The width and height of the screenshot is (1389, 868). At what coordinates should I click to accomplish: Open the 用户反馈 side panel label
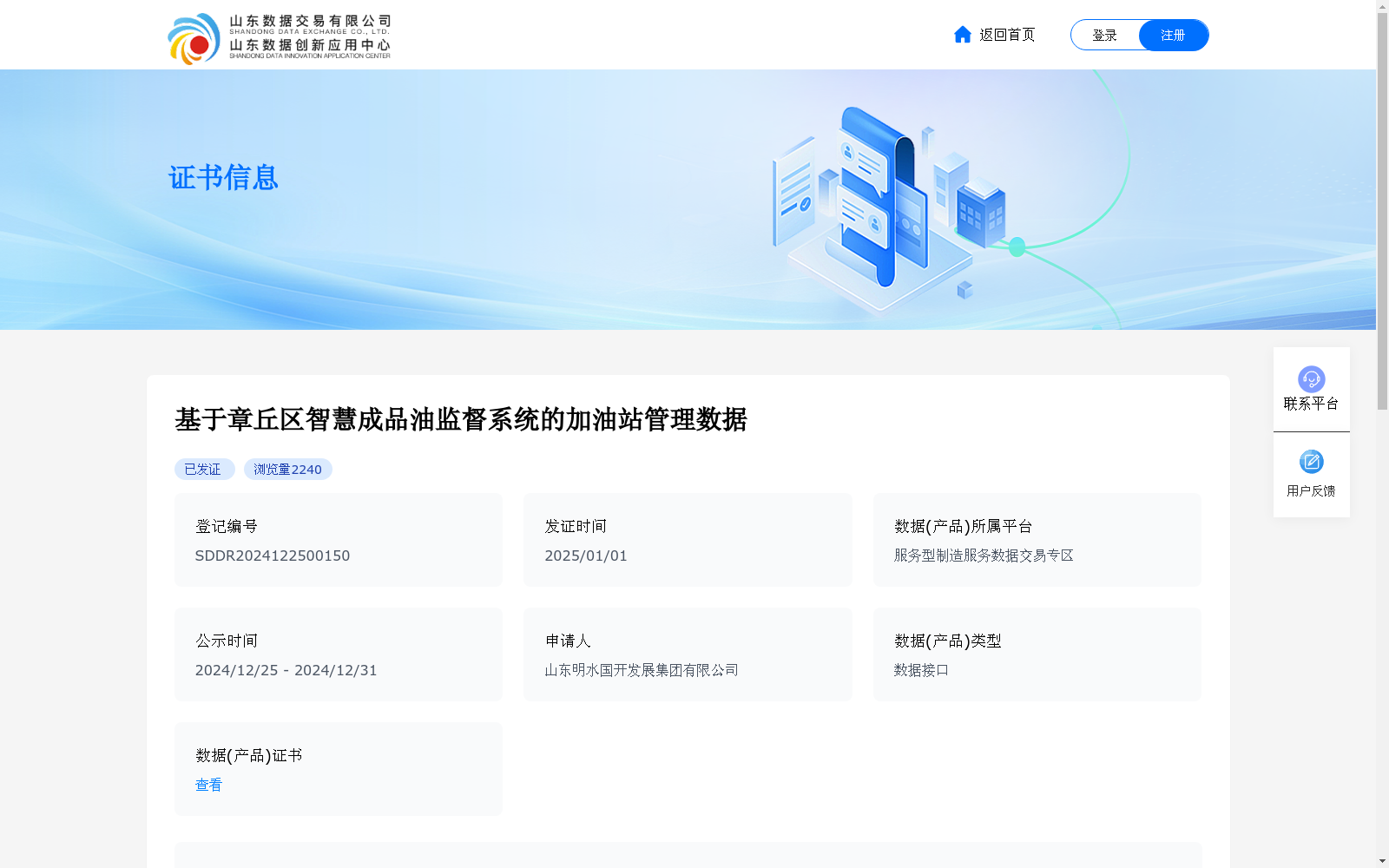click(1311, 491)
